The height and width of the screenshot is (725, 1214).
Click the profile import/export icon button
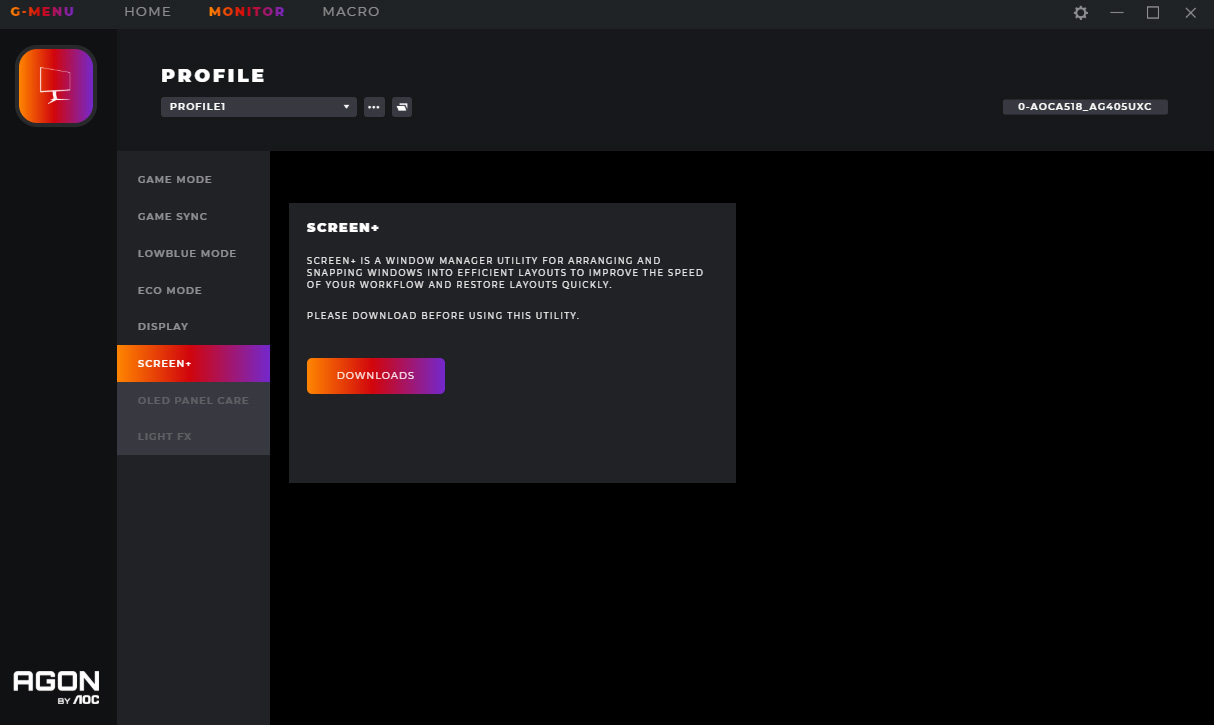pyautogui.click(x=402, y=106)
